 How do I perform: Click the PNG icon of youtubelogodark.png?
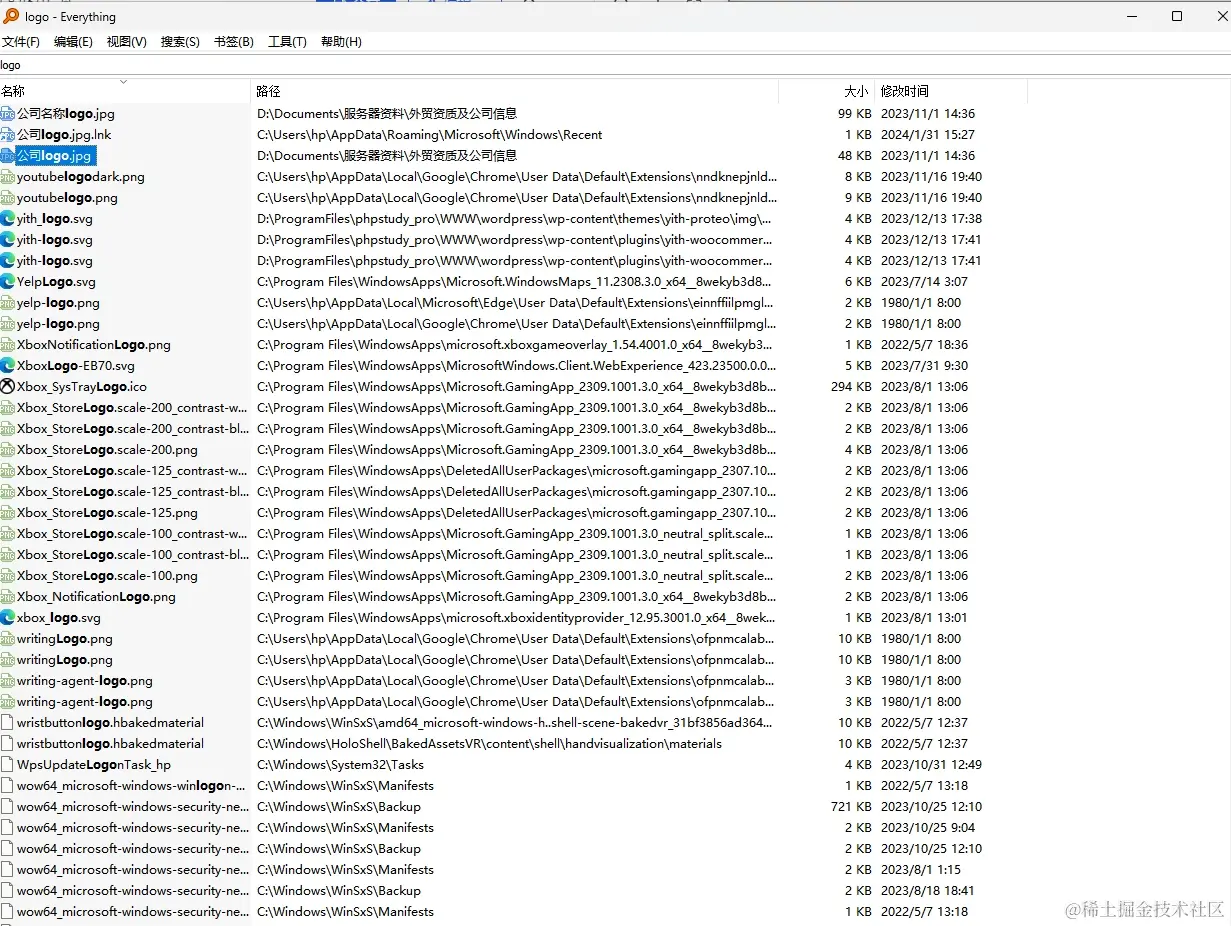point(8,177)
